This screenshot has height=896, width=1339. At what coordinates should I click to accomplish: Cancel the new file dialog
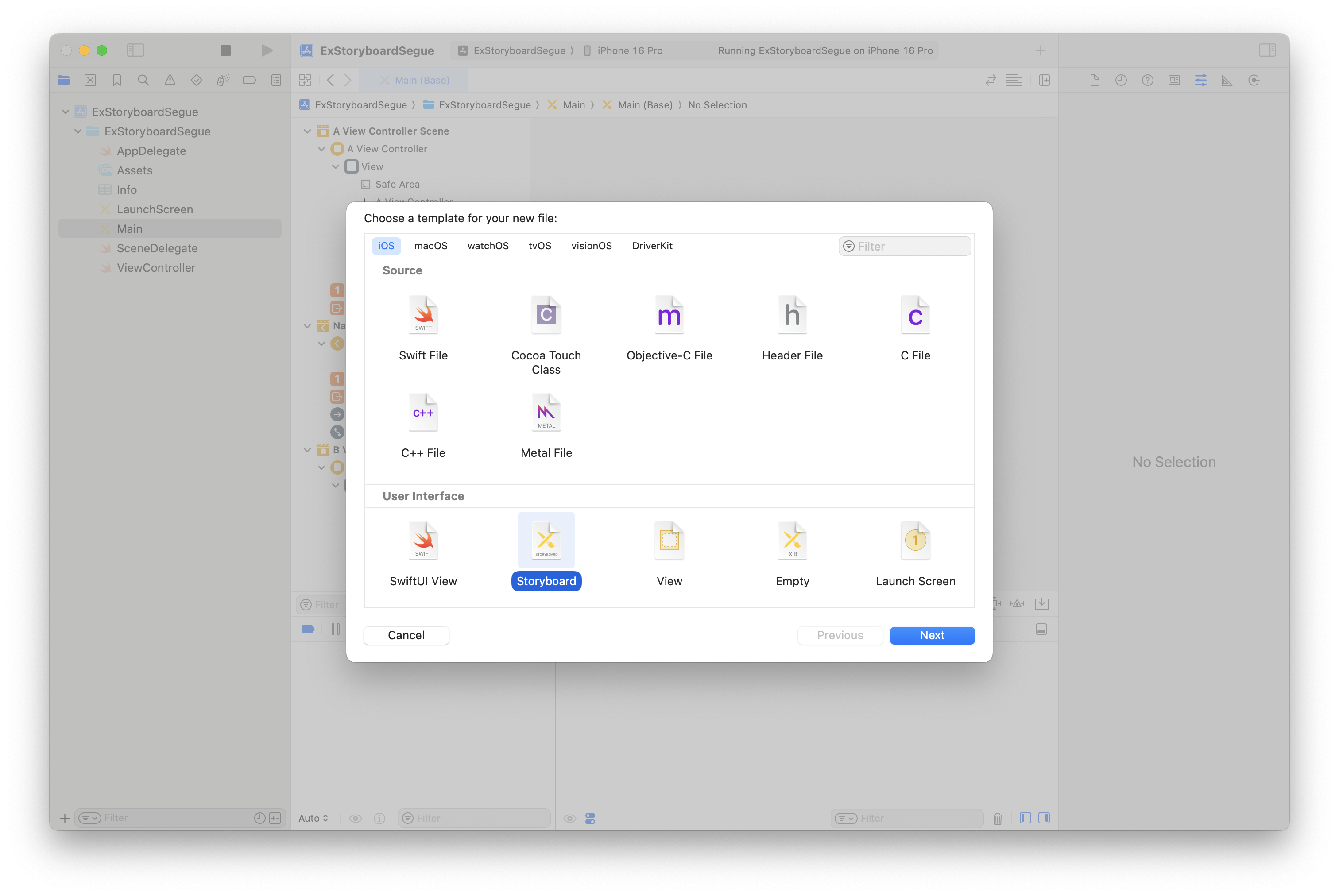pyautogui.click(x=406, y=635)
